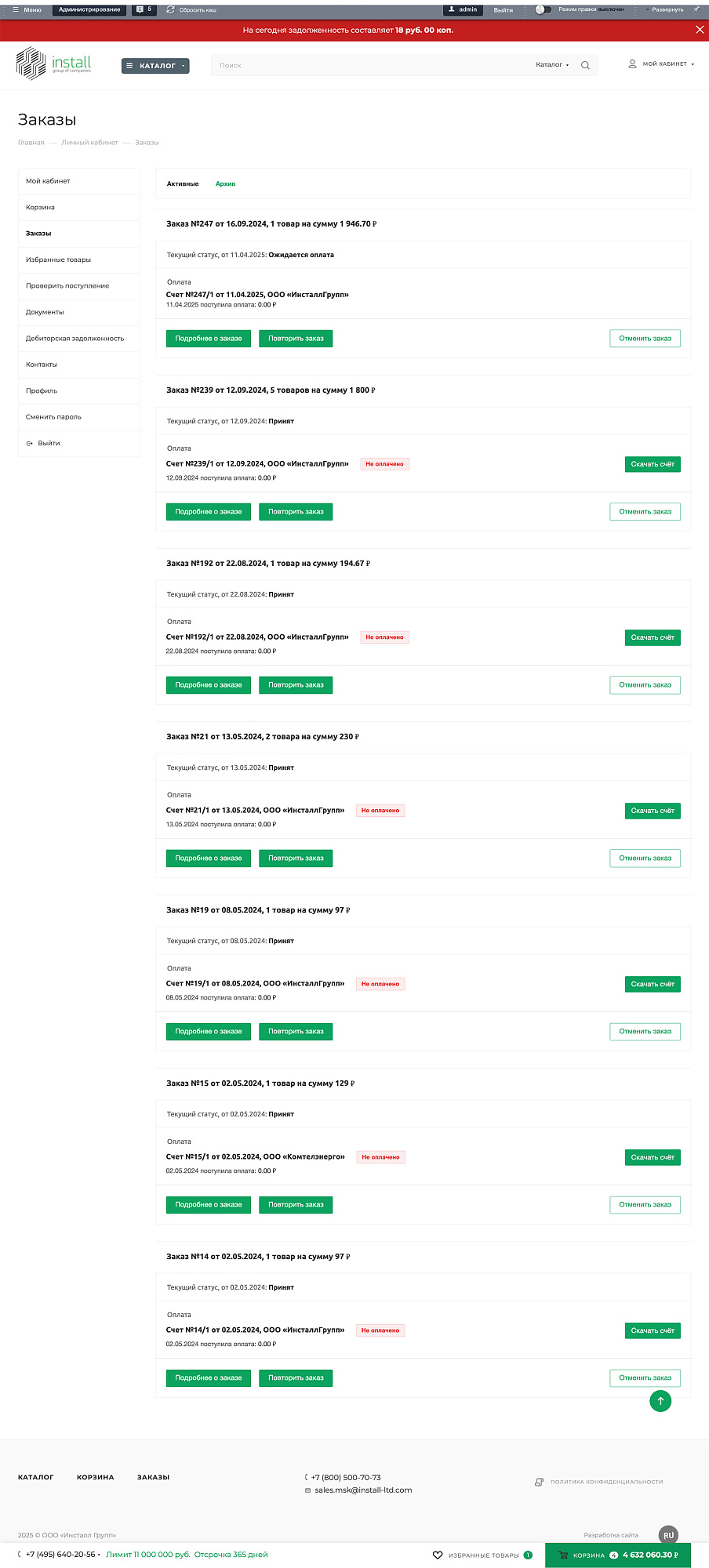Click the search magnifier icon
This screenshot has width=709, height=1568.
[585, 65]
